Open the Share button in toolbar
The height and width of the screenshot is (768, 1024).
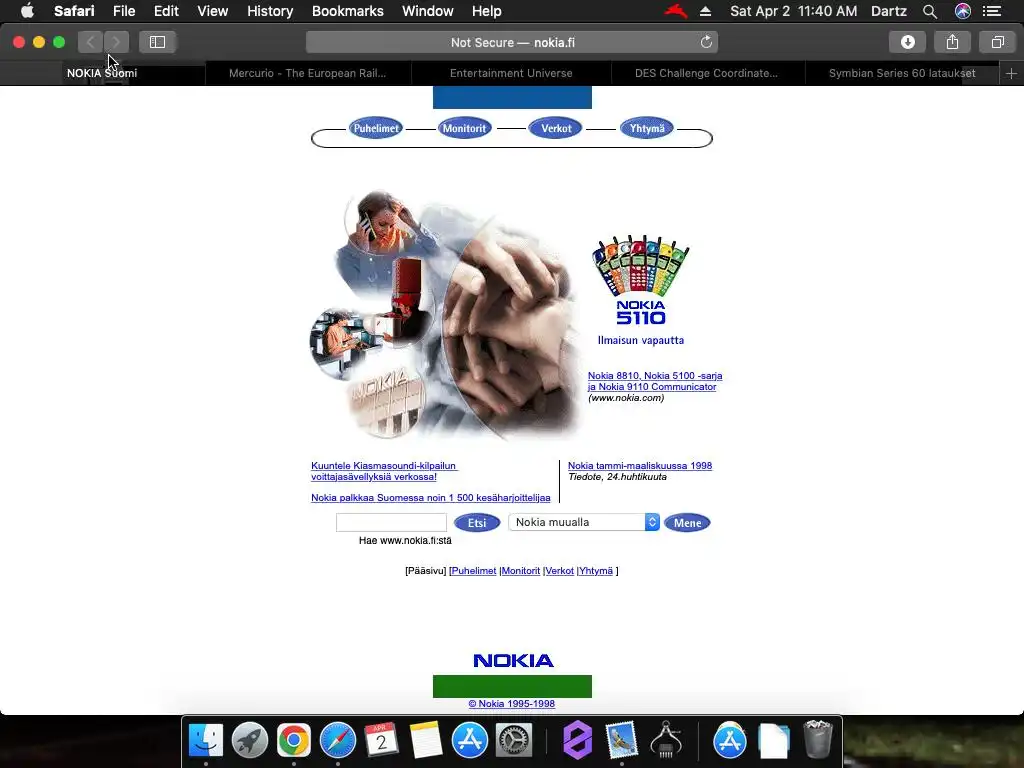tap(952, 42)
